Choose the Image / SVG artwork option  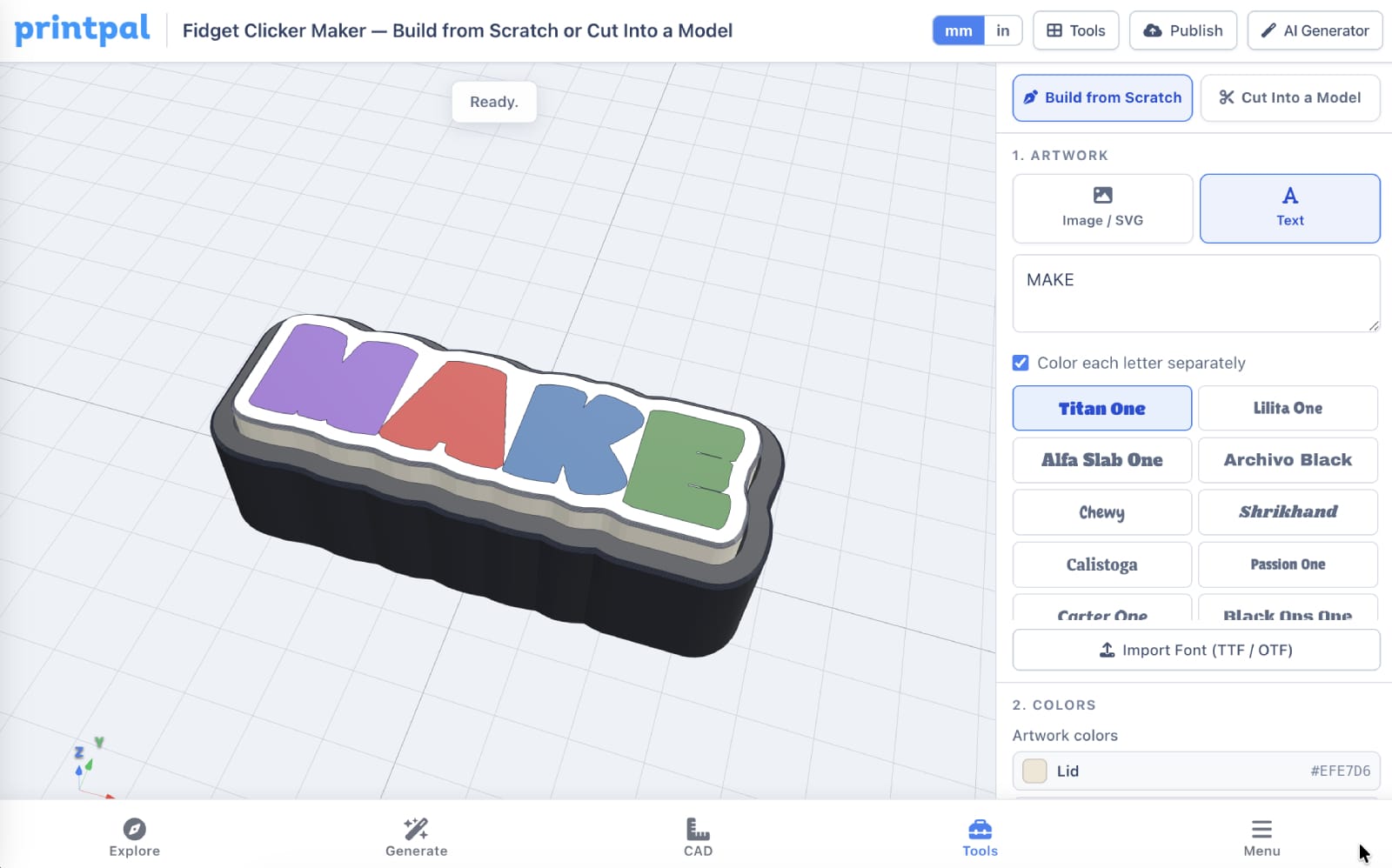(x=1102, y=209)
